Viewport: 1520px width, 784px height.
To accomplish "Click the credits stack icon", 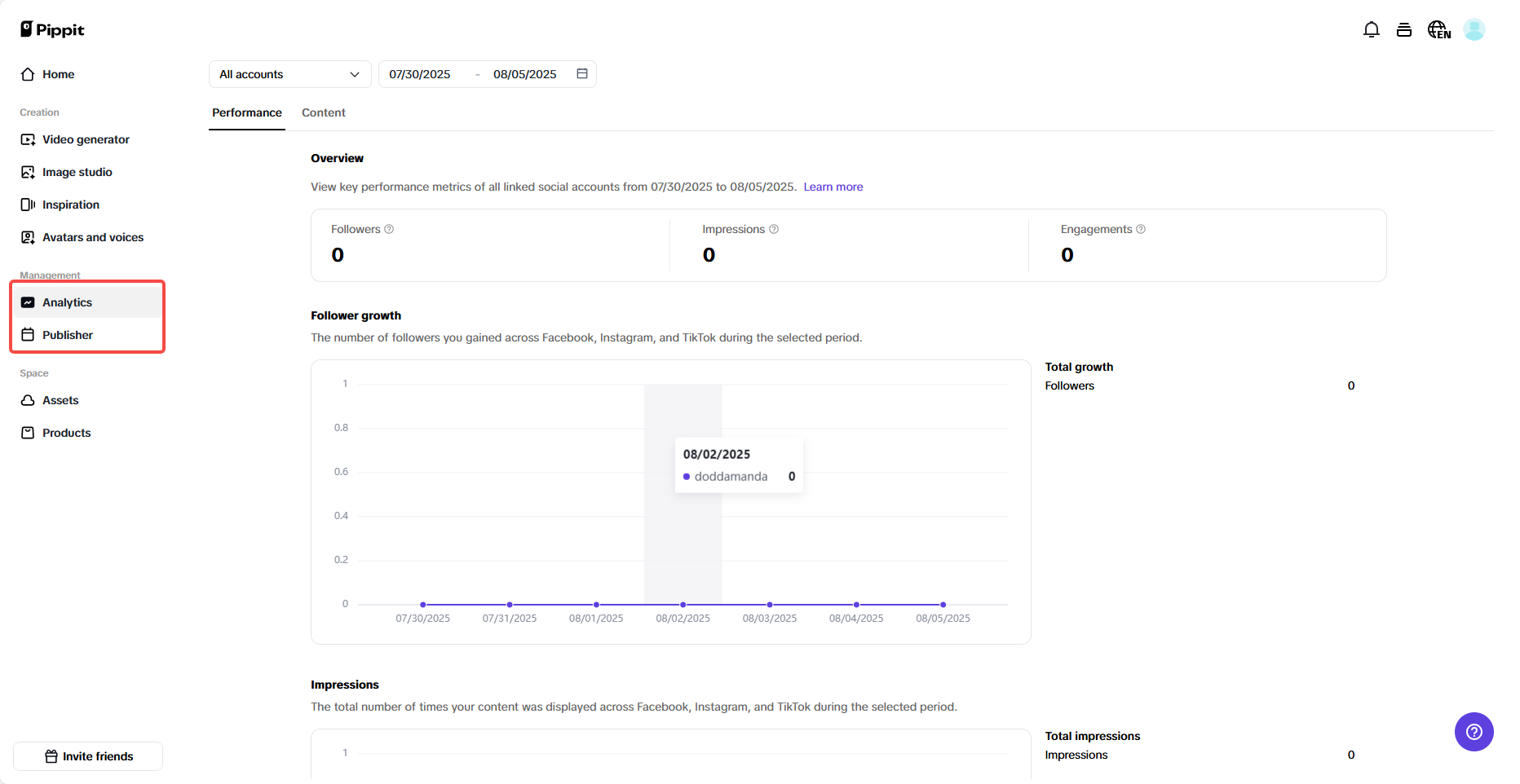I will pyautogui.click(x=1403, y=30).
